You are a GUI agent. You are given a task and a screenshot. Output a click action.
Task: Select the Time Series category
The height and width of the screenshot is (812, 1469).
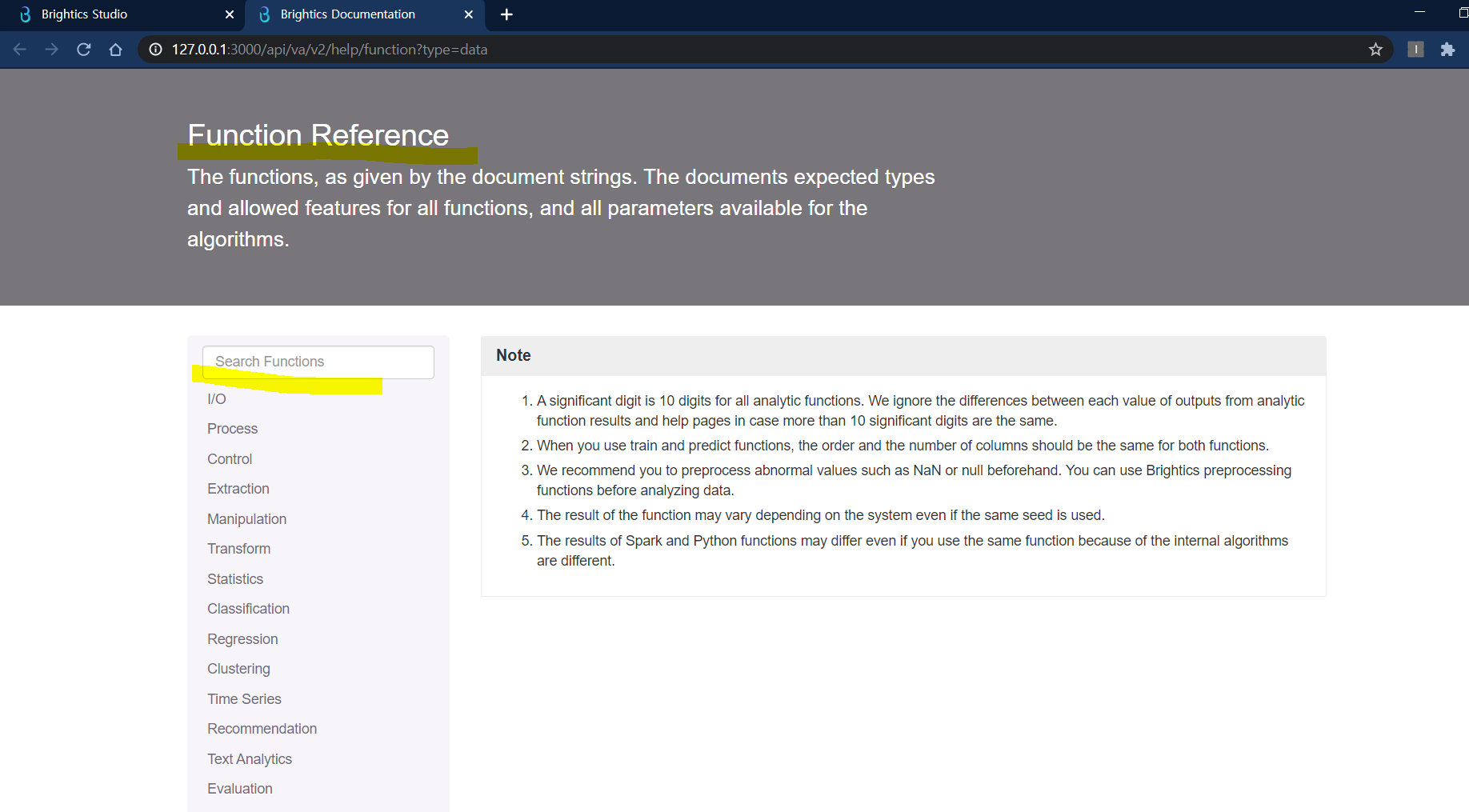point(244,699)
